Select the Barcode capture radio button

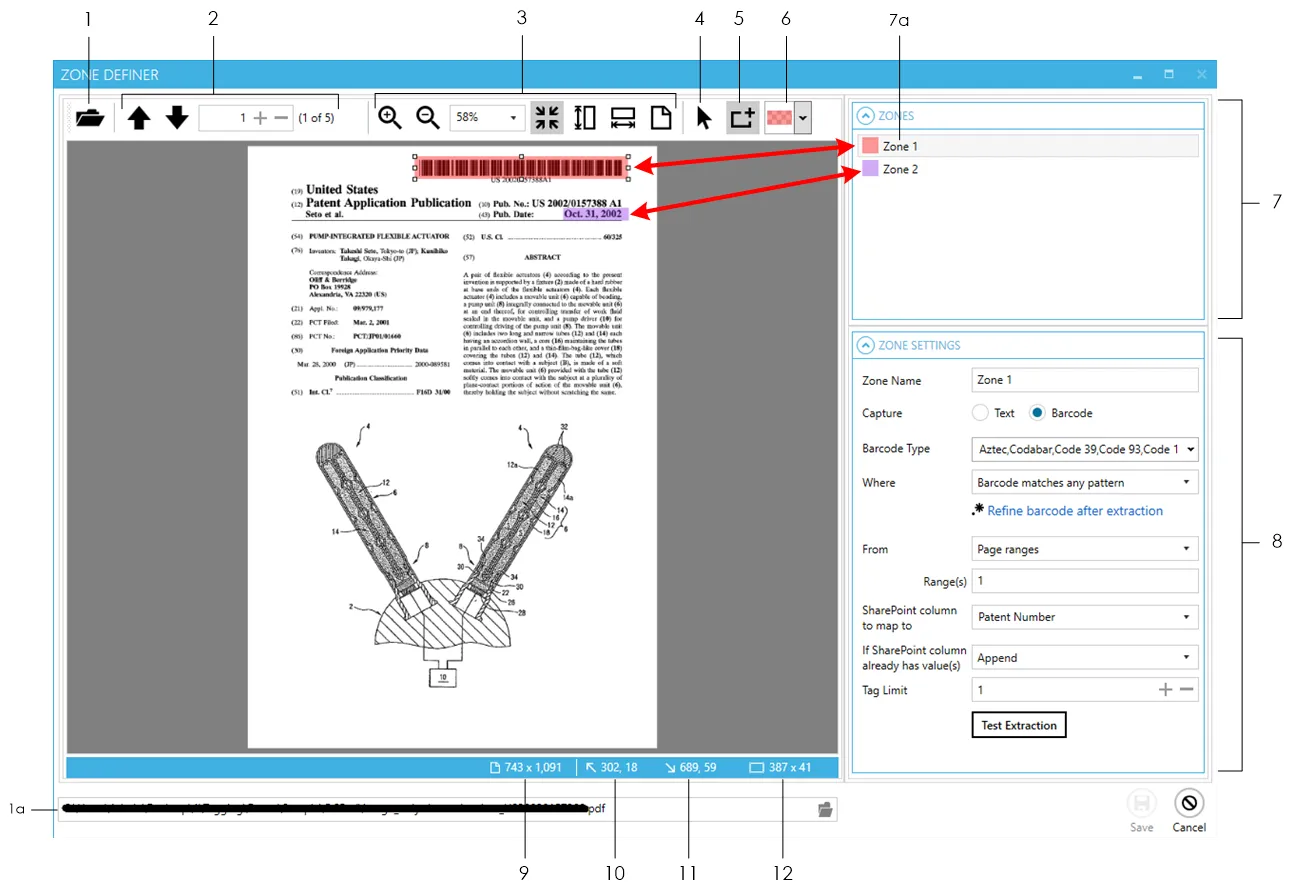tap(1038, 413)
